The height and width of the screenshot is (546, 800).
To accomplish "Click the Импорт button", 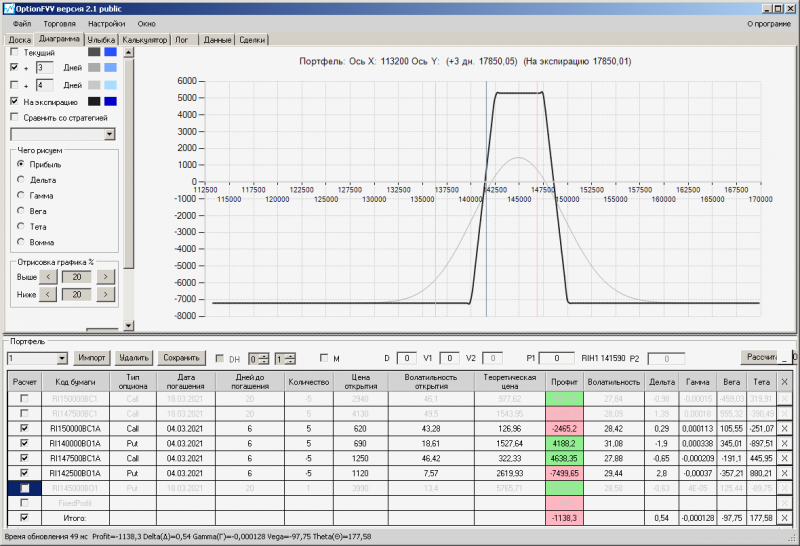I will coord(92,358).
